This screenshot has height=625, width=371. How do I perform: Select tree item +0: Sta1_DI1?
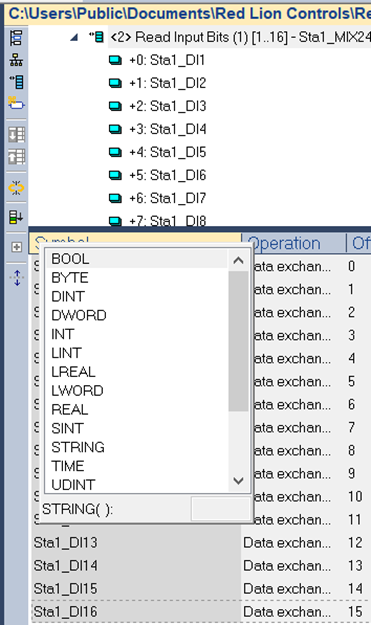[x=167, y=60]
